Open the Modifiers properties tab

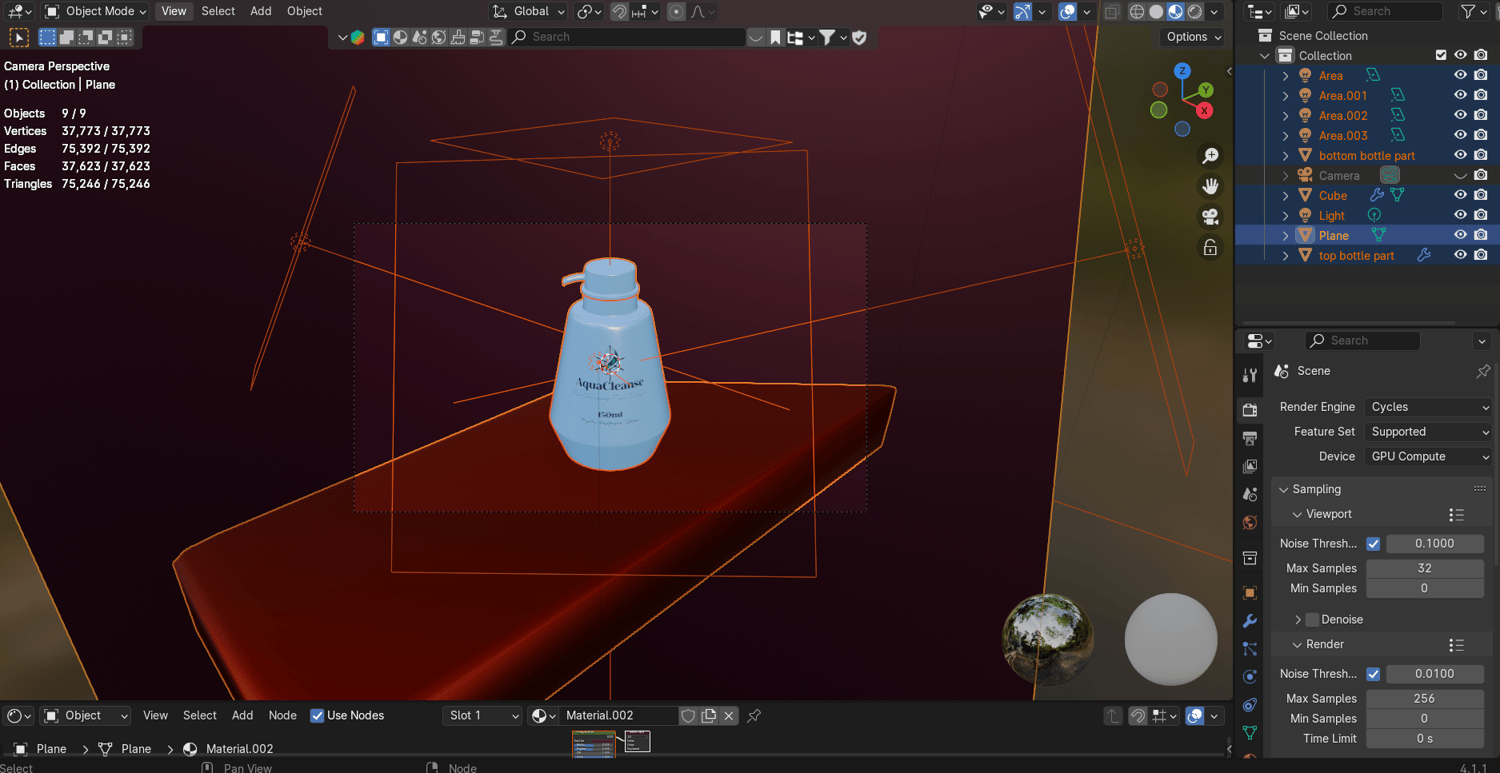[x=1250, y=621]
